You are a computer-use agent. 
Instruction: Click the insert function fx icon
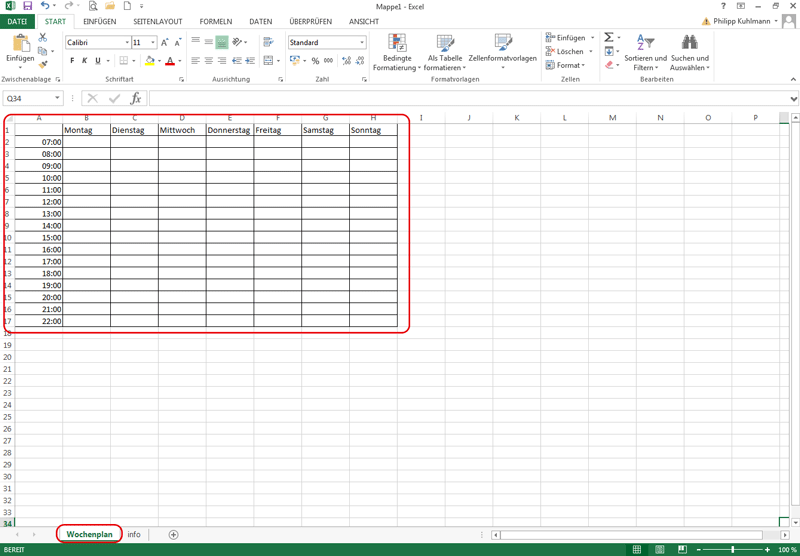[x=135, y=98]
